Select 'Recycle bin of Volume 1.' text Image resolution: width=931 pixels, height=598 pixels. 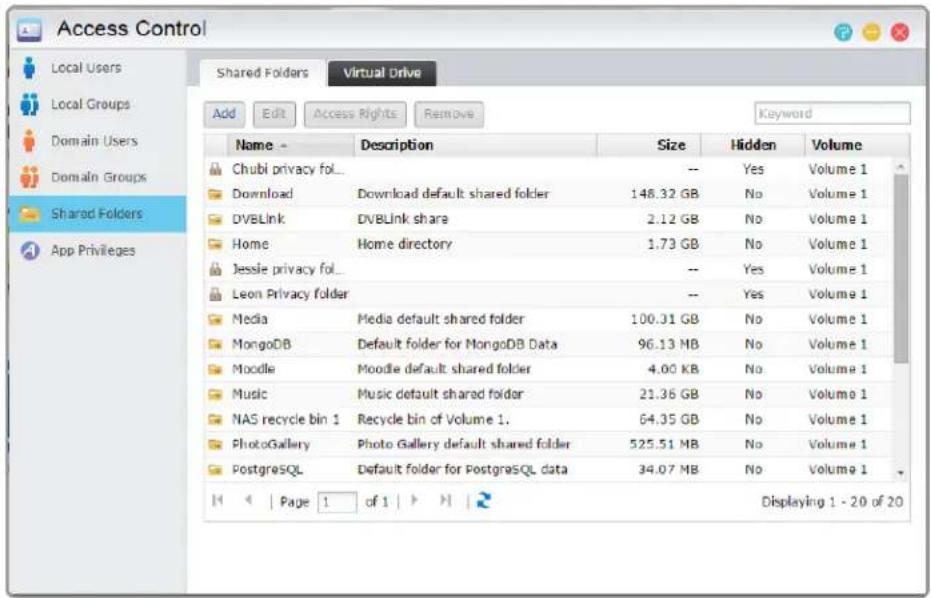[433, 420]
